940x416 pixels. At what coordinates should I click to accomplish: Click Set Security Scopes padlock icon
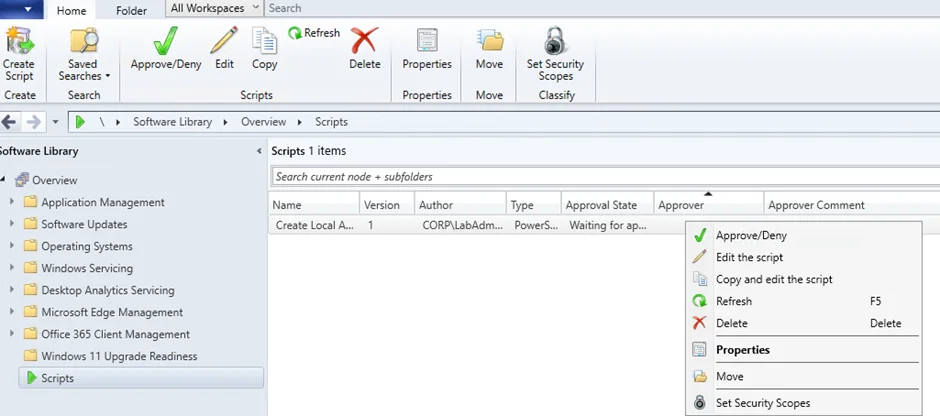(555, 42)
